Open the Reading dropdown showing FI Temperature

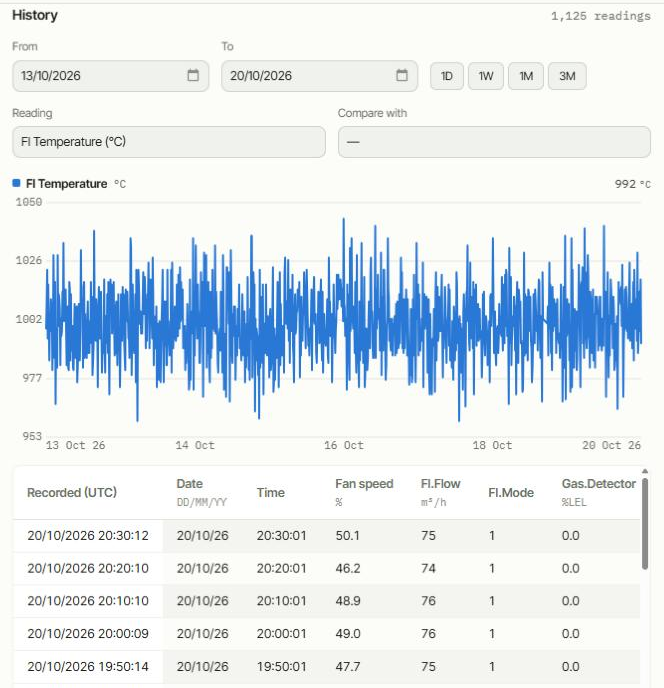169,142
